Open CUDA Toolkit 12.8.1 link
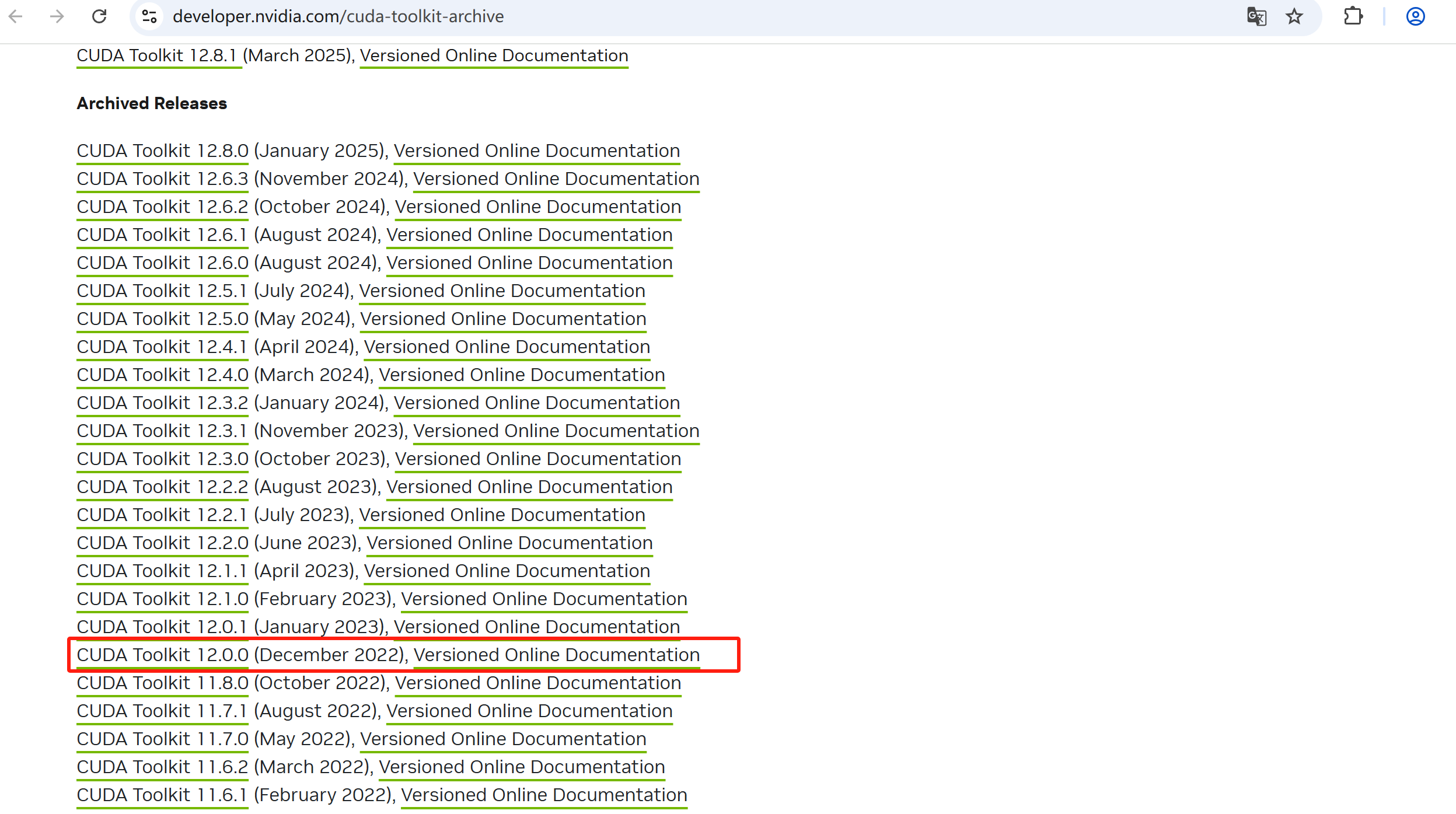 (156, 55)
